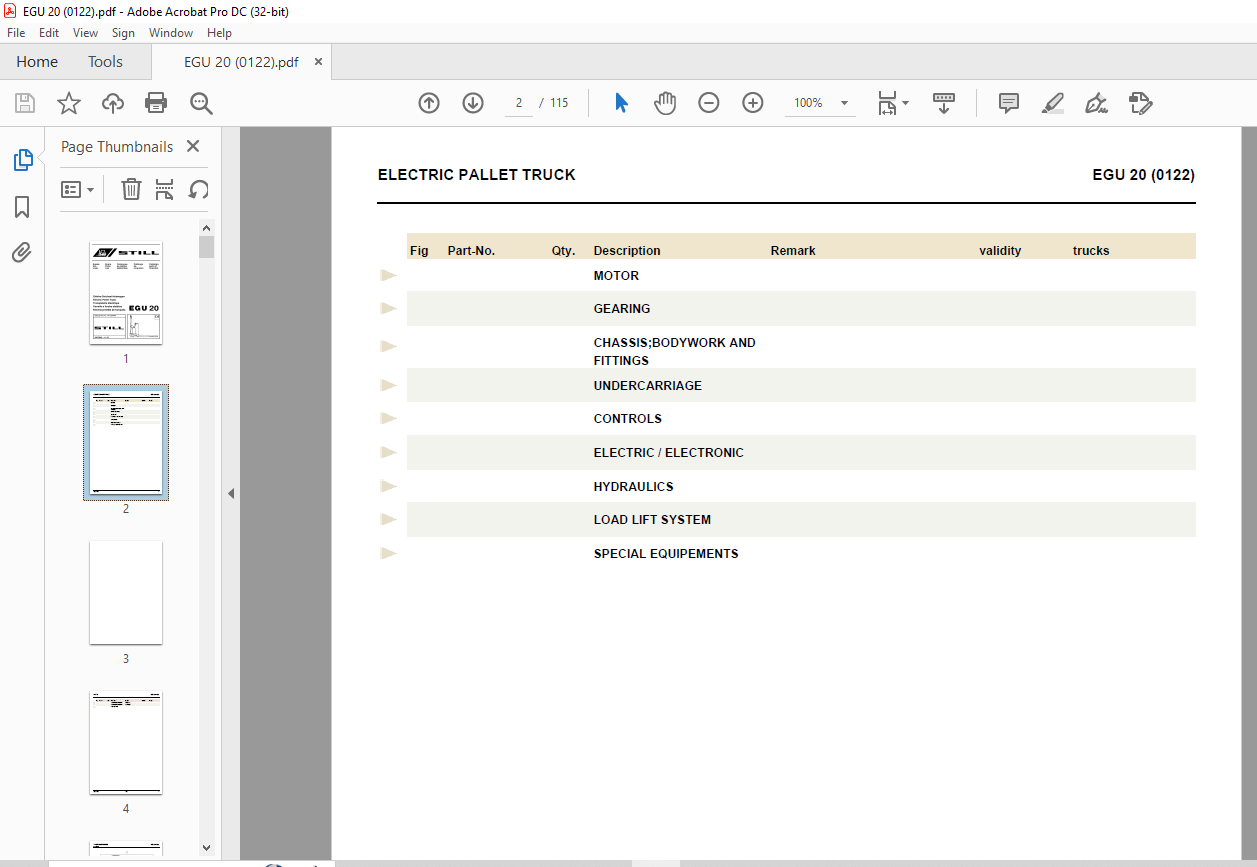Screen dimensions: 1257x867
Task: Select page 3 thumbnail
Action: [126, 593]
